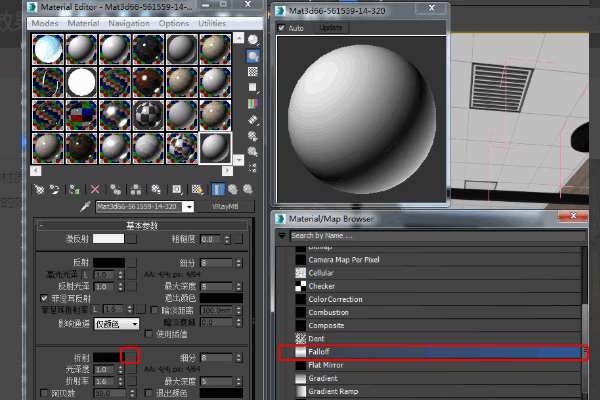Click the show shaded material in viewport icon
600x400 pixels.
197,189
